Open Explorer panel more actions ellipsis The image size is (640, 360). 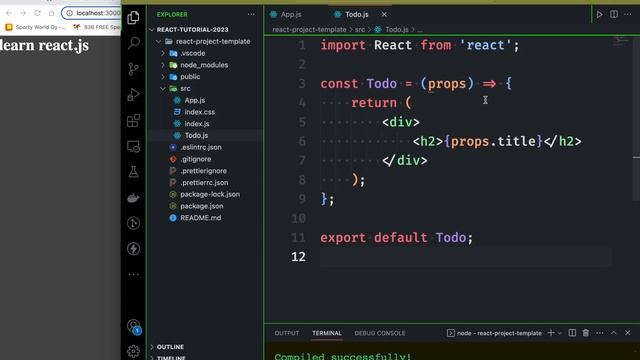(x=251, y=14)
